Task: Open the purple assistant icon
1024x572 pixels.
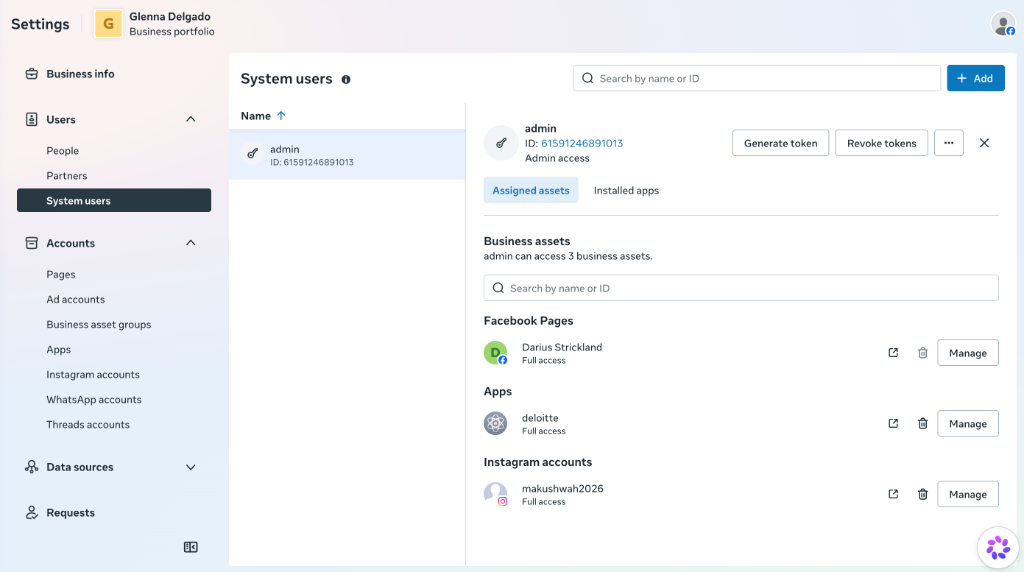Action: point(998,547)
